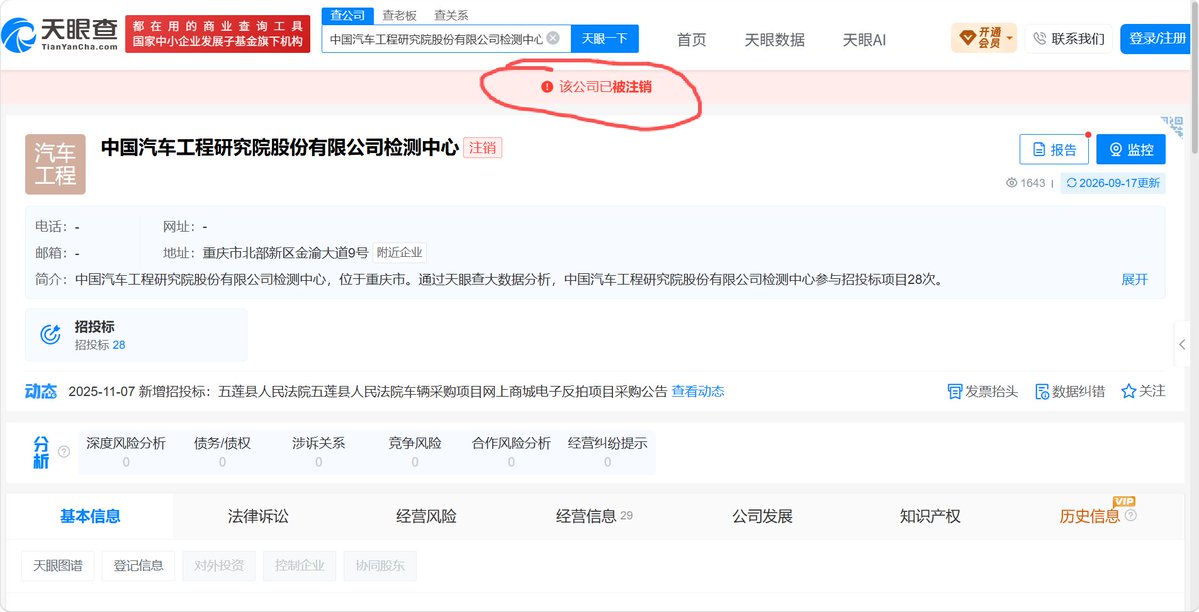Click 联系我们 contact button
The image size is (1199, 612).
(x=1069, y=38)
